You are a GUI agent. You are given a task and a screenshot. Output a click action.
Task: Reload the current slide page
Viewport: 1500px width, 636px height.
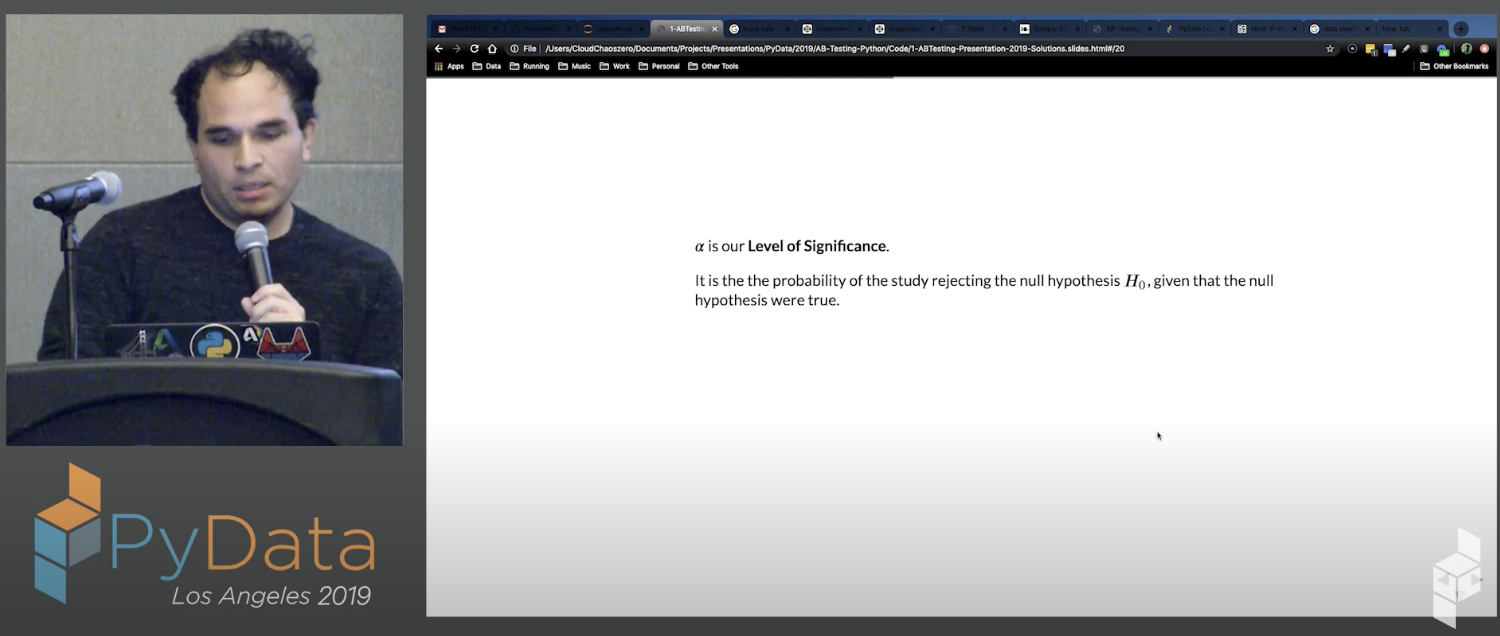coord(473,48)
